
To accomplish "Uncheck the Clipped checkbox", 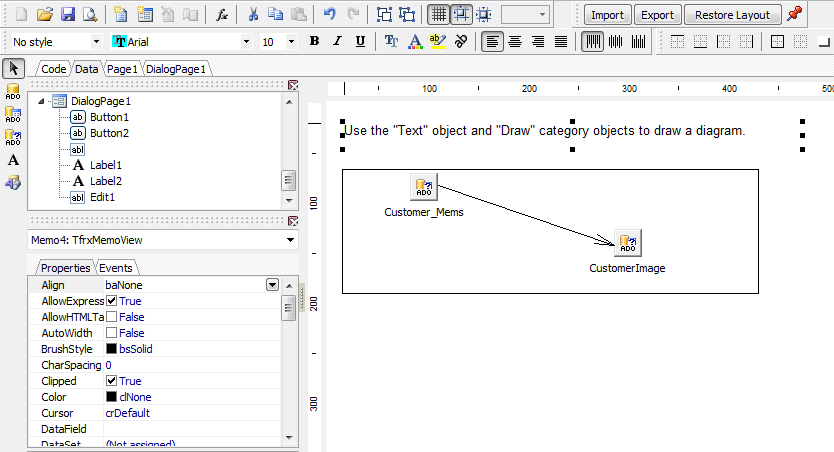I will [x=111, y=381].
